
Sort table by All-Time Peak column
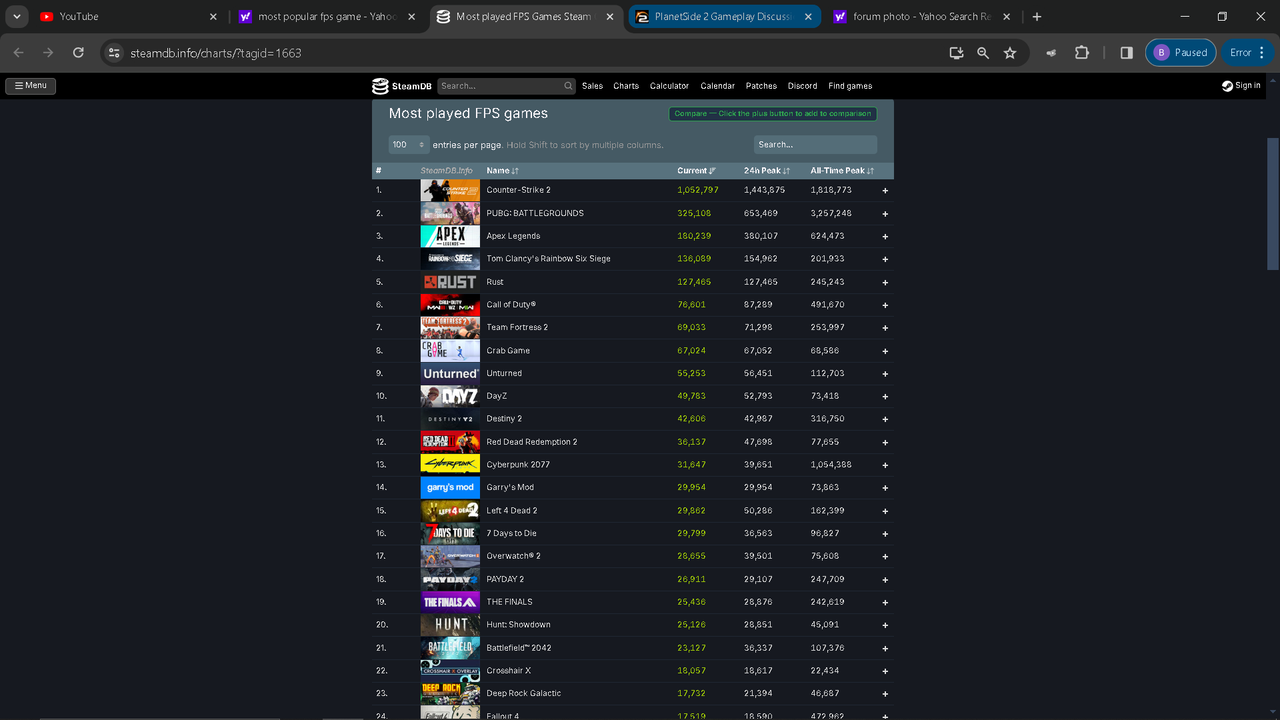pos(842,171)
